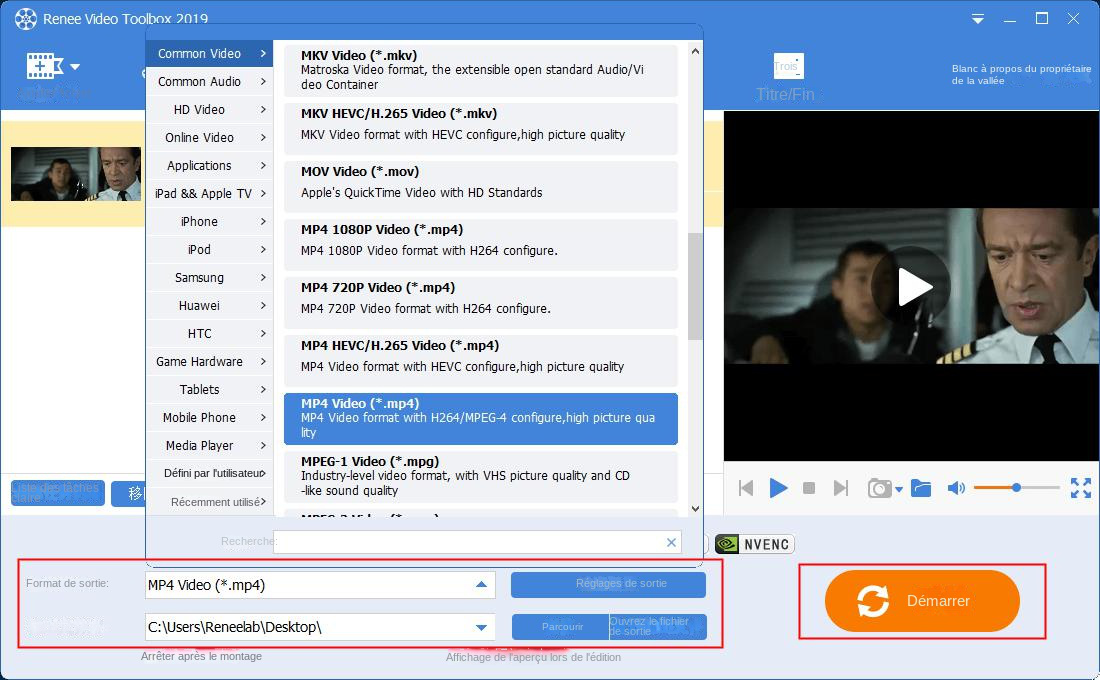The image size is (1100, 680).
Task: Adjust the volume slider
Action: tap(1015, 488)
